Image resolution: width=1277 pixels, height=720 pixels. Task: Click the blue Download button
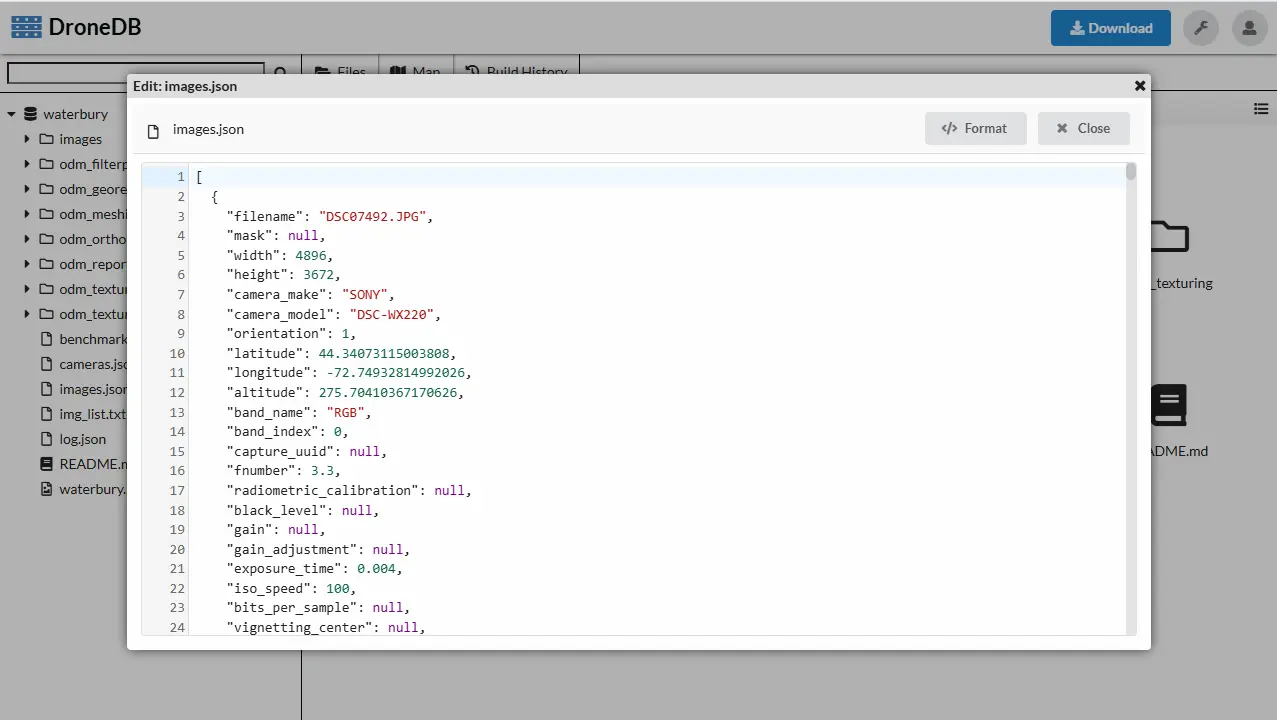tap(1110, 28)
